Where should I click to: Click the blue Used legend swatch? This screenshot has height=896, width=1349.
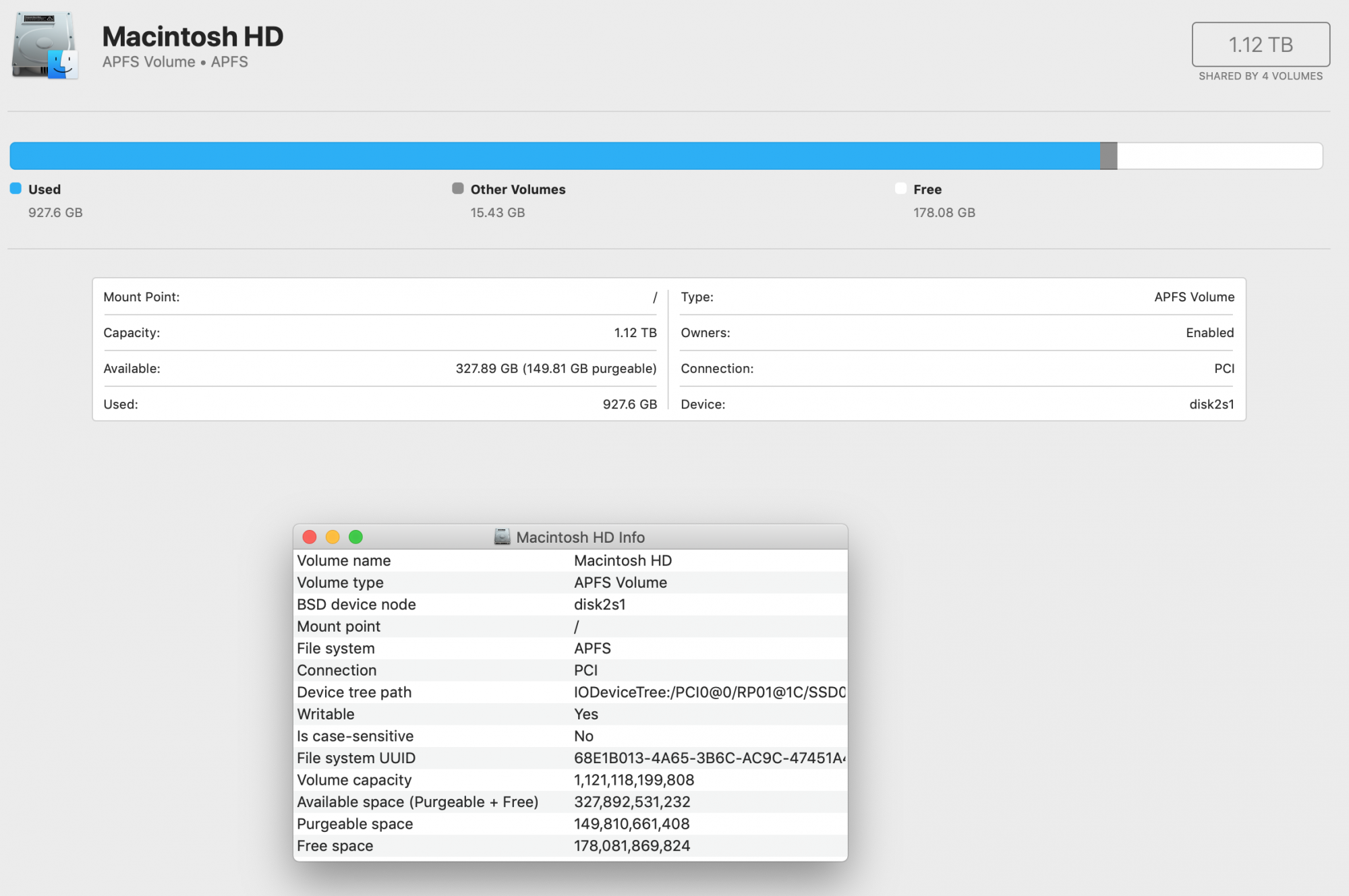pos(16,188)
